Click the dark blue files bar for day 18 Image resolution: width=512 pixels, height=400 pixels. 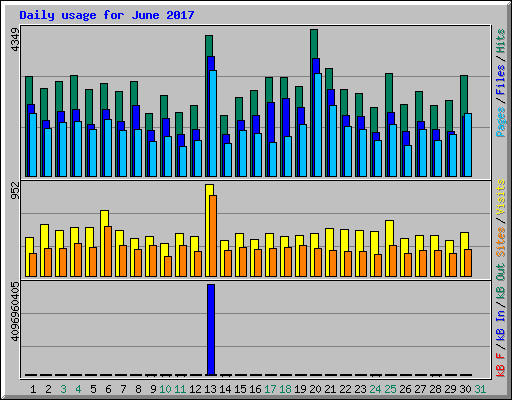coord(286,117)
